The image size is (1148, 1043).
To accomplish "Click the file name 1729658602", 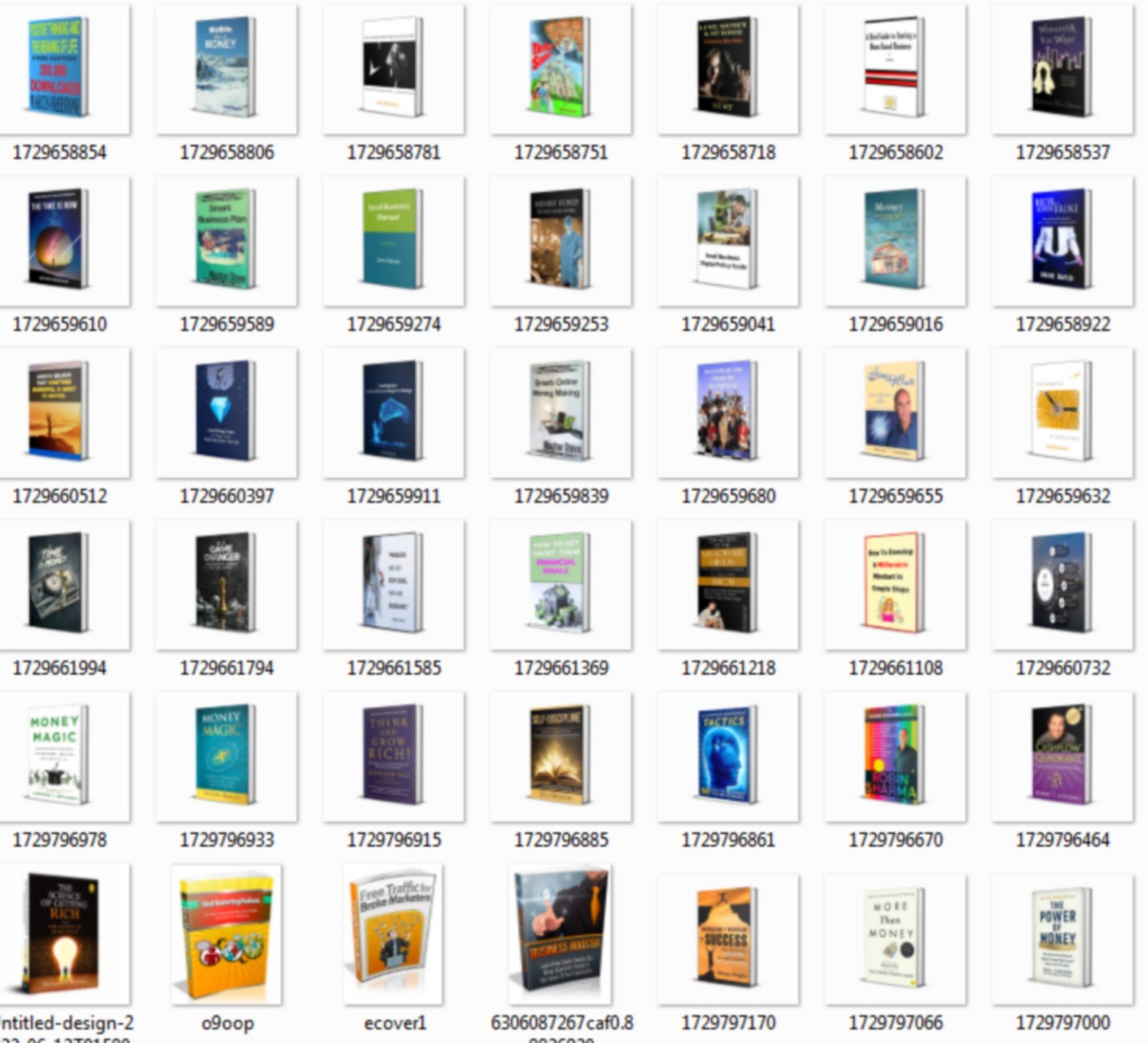I will [x=895, y=152].
